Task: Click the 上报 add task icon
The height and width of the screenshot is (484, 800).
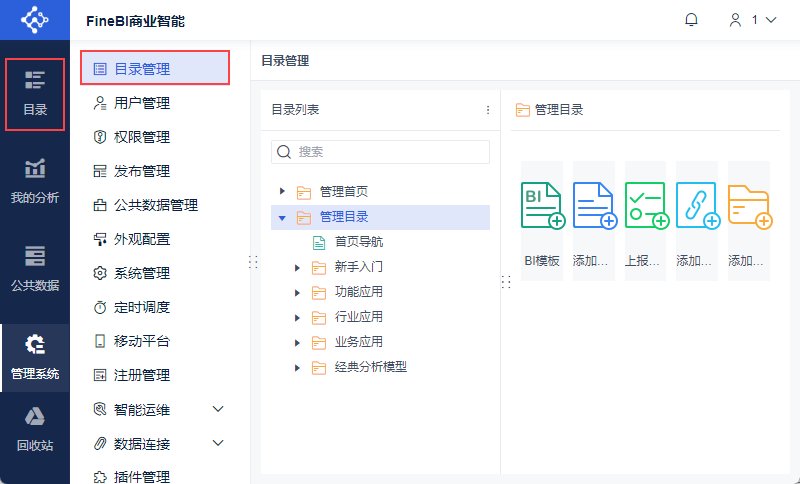Action: [x=646, y=206]
